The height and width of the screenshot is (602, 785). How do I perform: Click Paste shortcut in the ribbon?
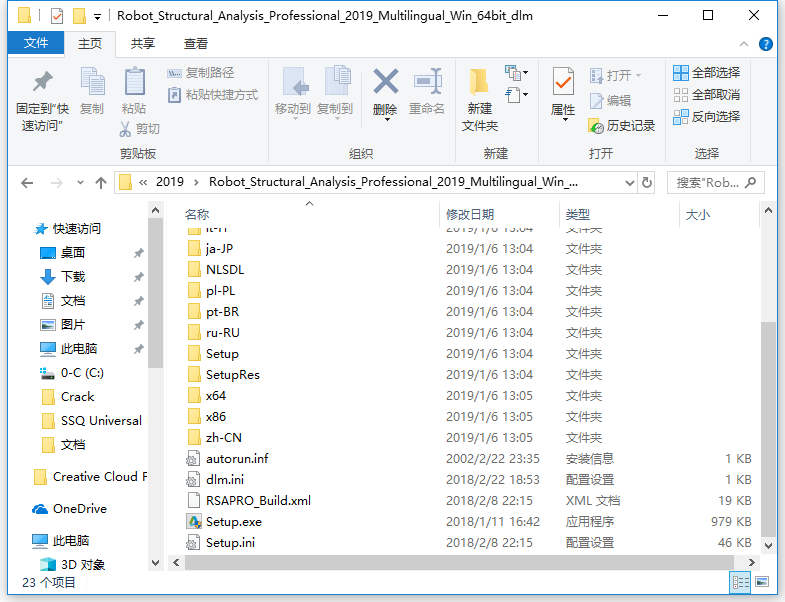coord(213,95)
